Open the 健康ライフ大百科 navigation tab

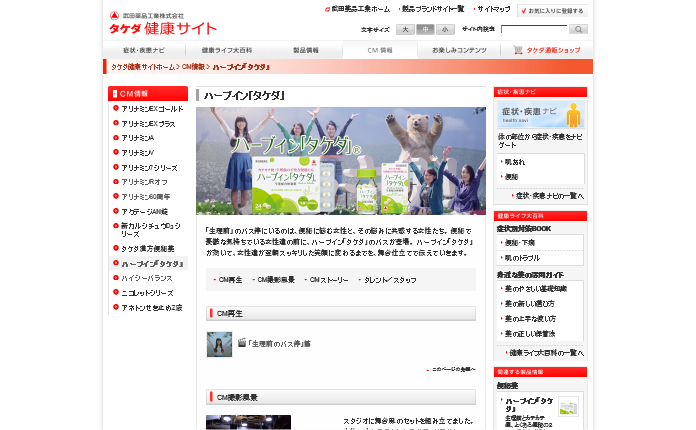pos(227,50)
